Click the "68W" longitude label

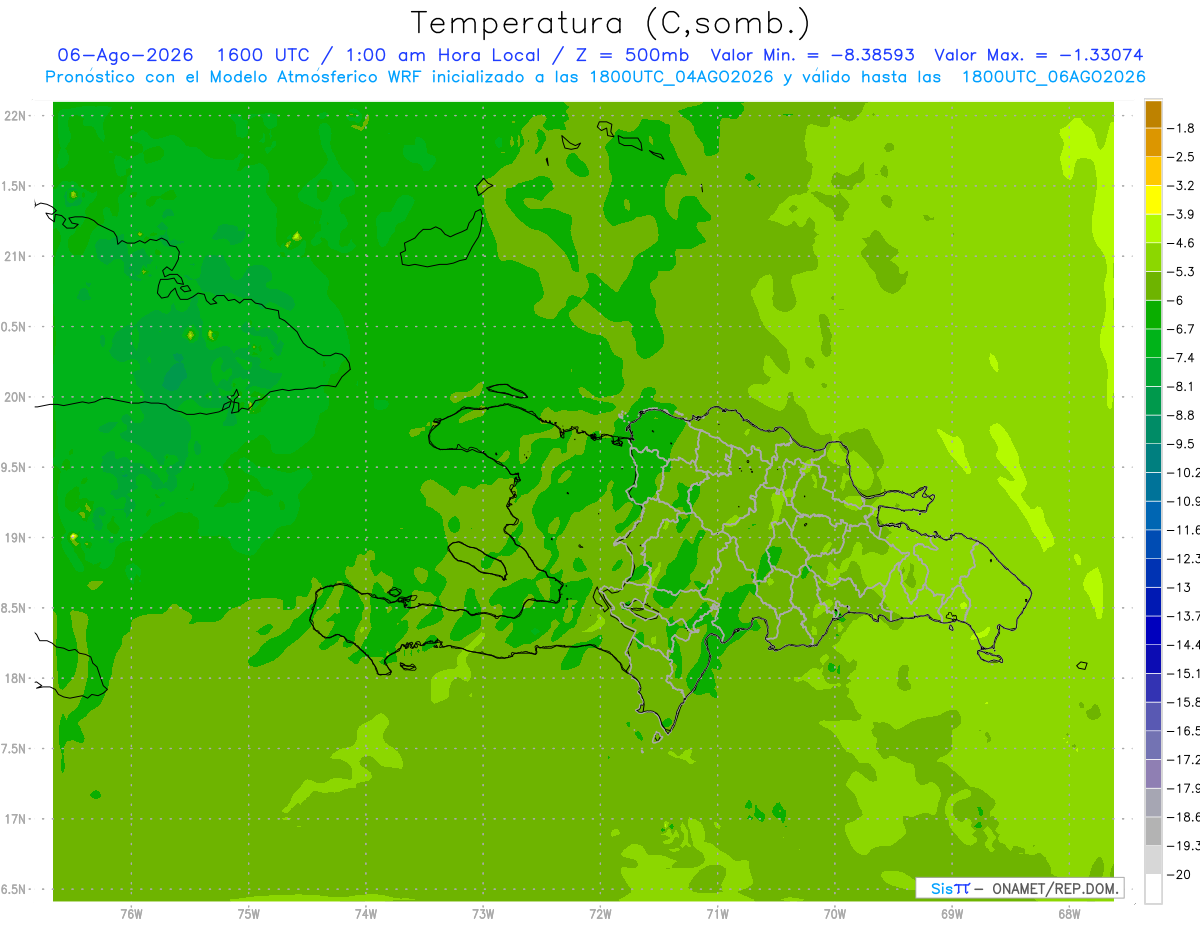click(x=1069, y=914)
